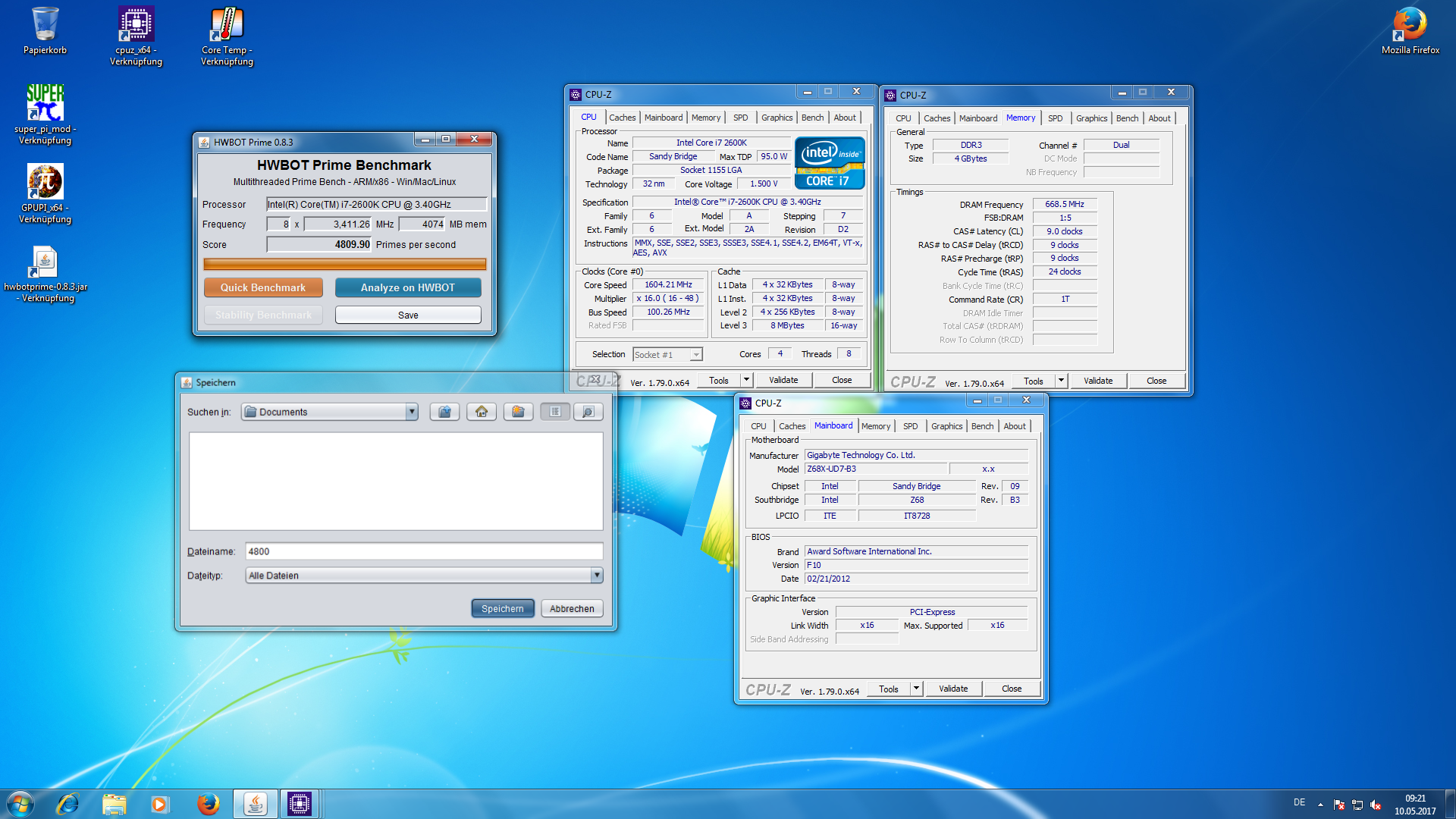Go up one folder level in Speichern dialog
Image resolution: width=1456 pixels, height=819 pixels.
point(444,412)
